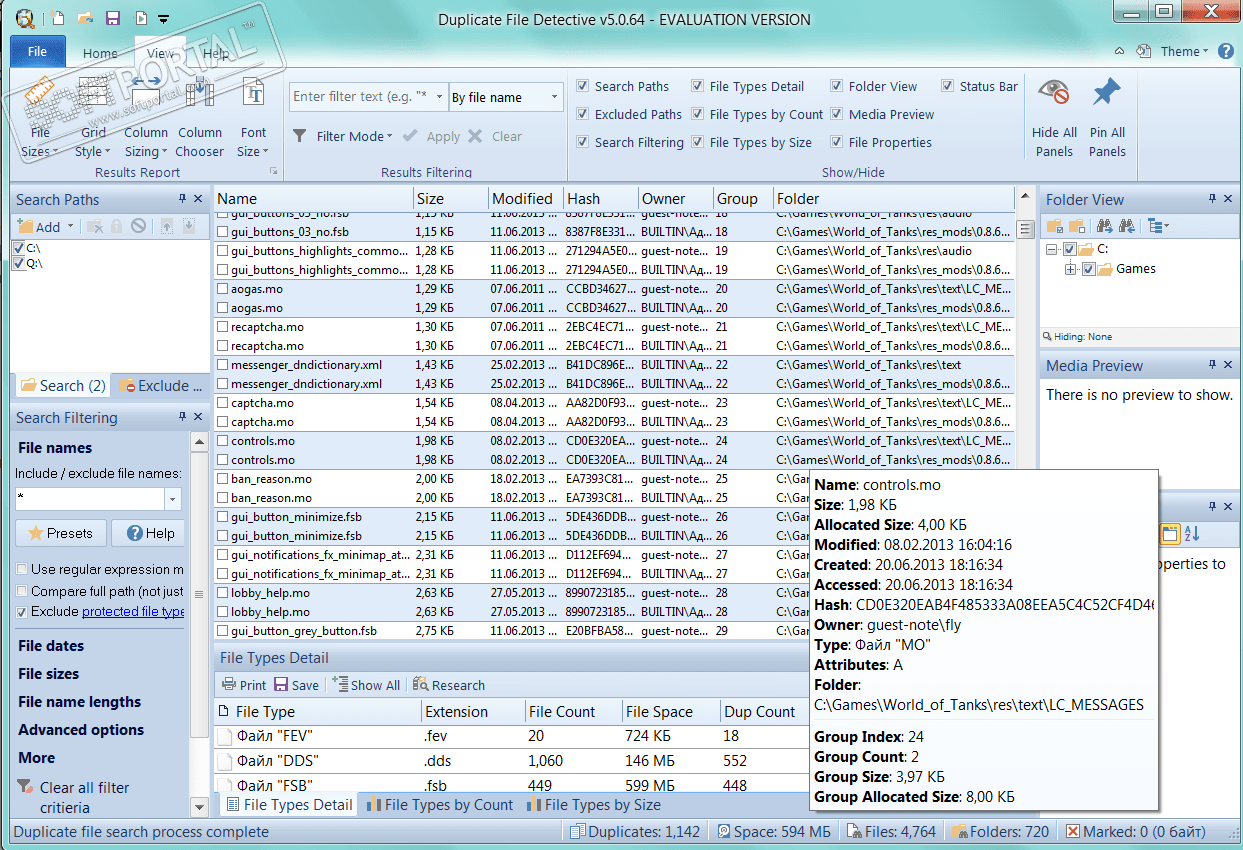The height and width of the screenshot is (850, 1243).
Task: Open the By file name dropdown
Action: tap(505, 97)
